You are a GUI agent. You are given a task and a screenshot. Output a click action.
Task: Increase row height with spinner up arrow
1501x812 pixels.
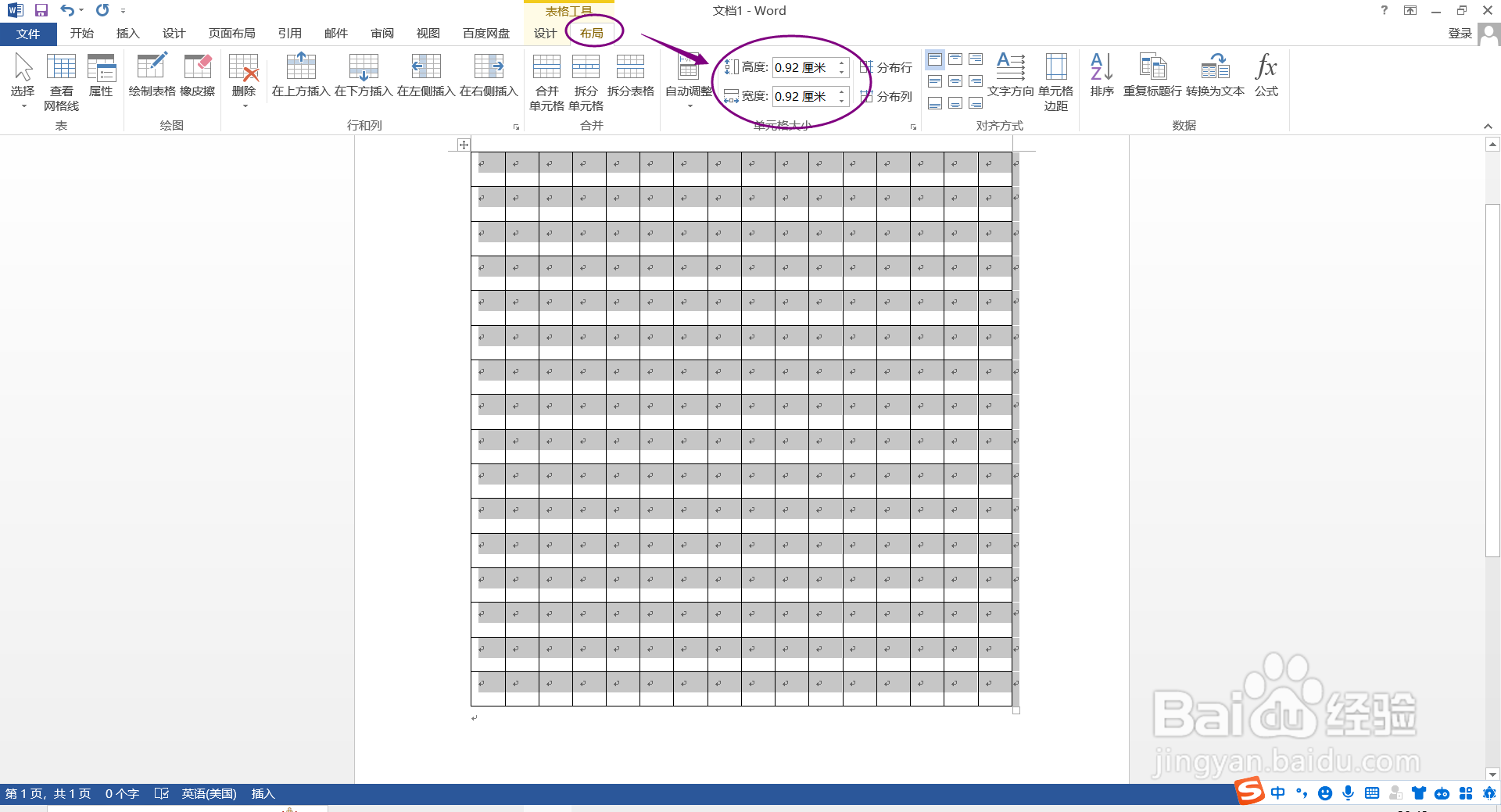(x=842, y=63)
